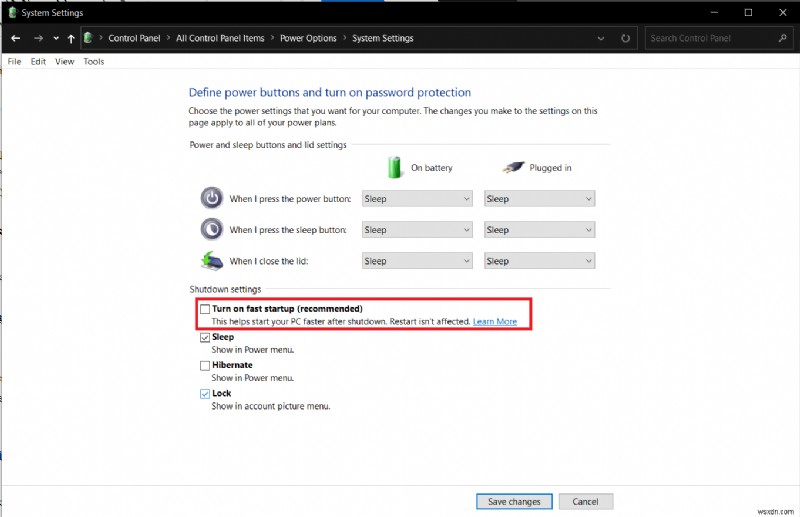Image resolution: width=800 pixels, height=517 pixels.
Task: Open sleep button On battery dropdown
Action: 417,230
